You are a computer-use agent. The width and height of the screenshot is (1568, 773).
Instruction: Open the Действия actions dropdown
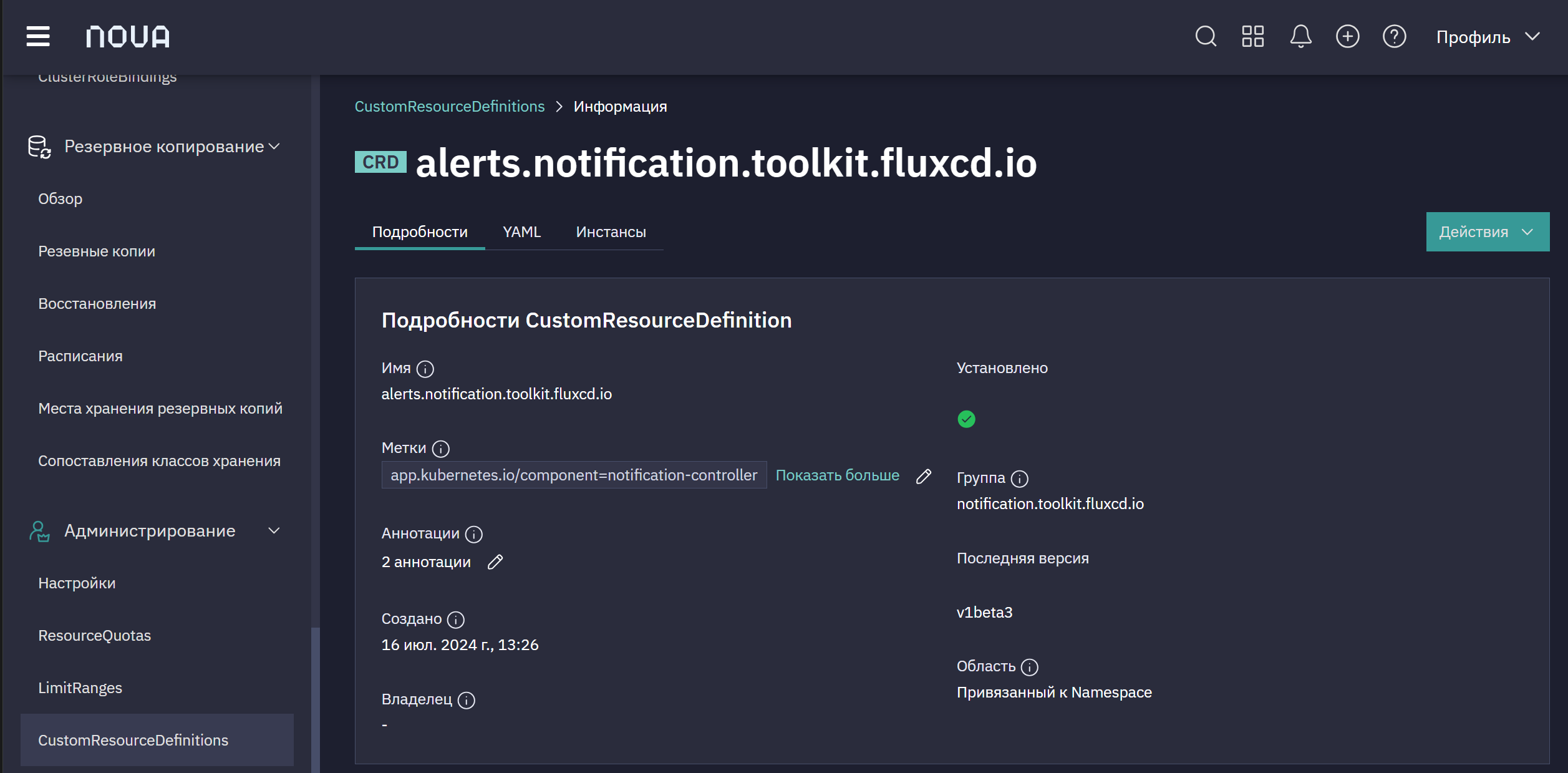point(1488,231)
